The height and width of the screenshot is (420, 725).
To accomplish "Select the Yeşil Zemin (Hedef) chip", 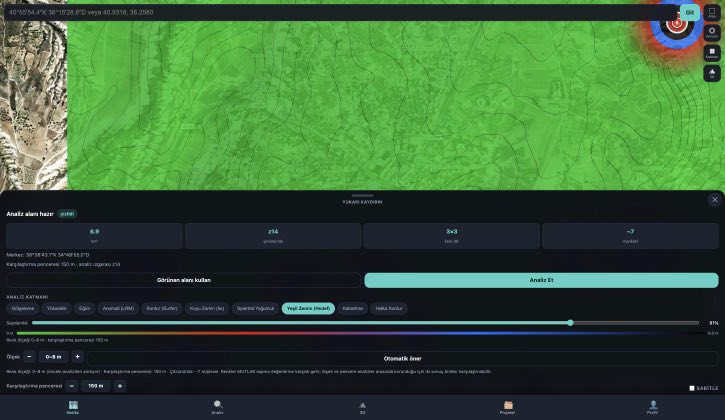I will [x=308, y=309].
